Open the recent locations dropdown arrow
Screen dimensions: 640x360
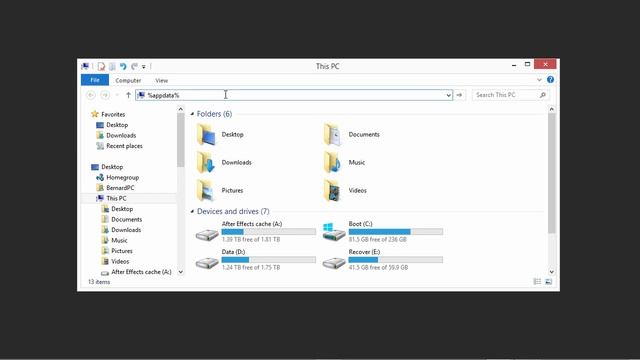(x=117, y=95)
